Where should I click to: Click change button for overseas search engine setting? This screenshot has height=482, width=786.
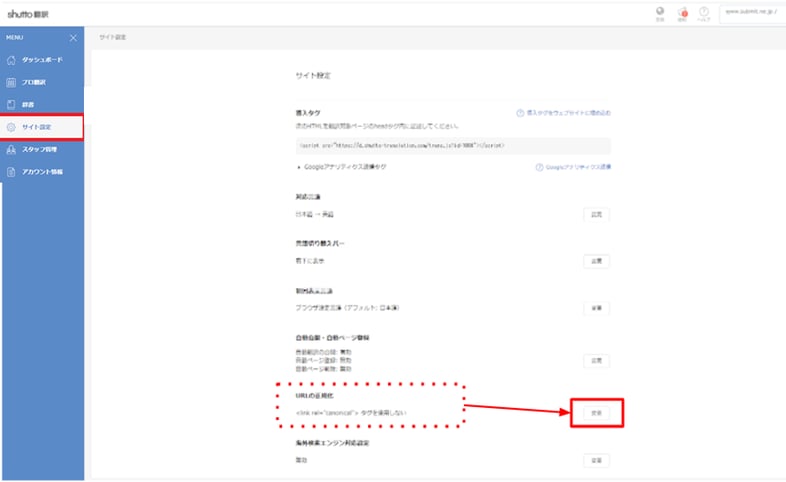[x=597, y=460]
